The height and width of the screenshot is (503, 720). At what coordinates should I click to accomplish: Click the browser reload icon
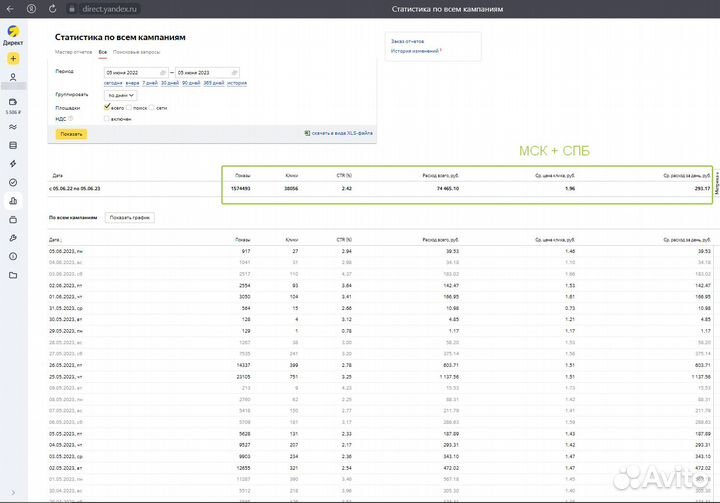(x=52, y=9)
